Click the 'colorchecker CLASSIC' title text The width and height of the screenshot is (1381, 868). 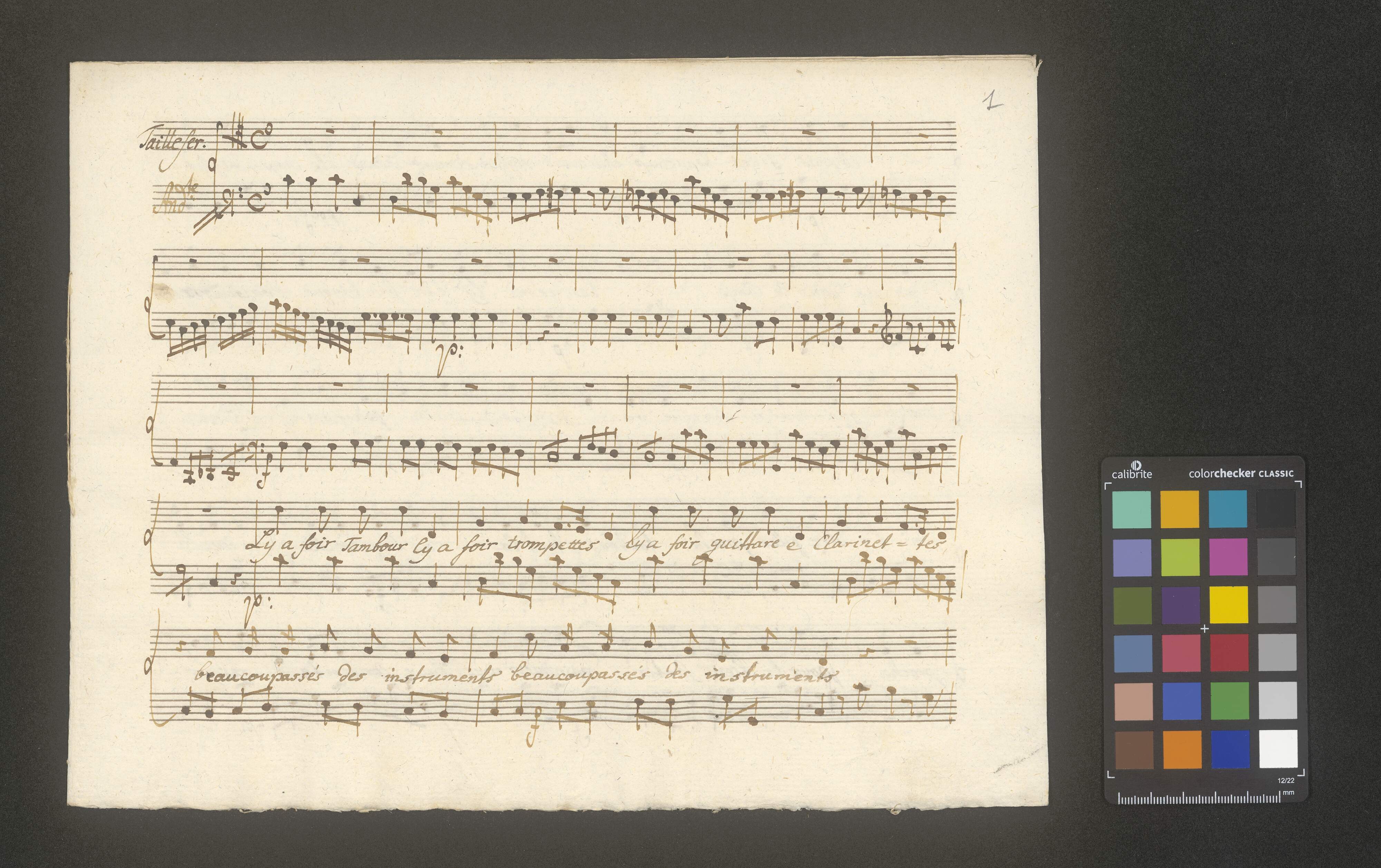coord(1241,473)
